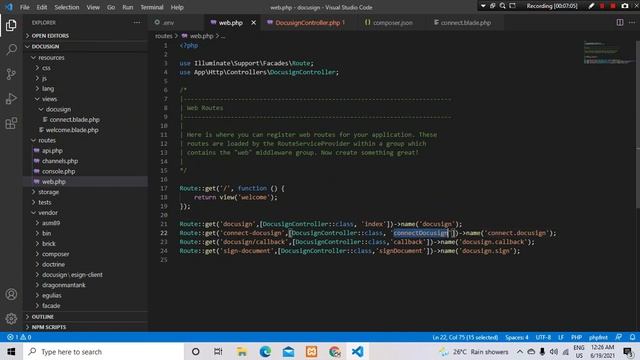This screenshot has width=640, height=360.
Task: Close the web.php editor tab
Action: click(x=253, y=22)
